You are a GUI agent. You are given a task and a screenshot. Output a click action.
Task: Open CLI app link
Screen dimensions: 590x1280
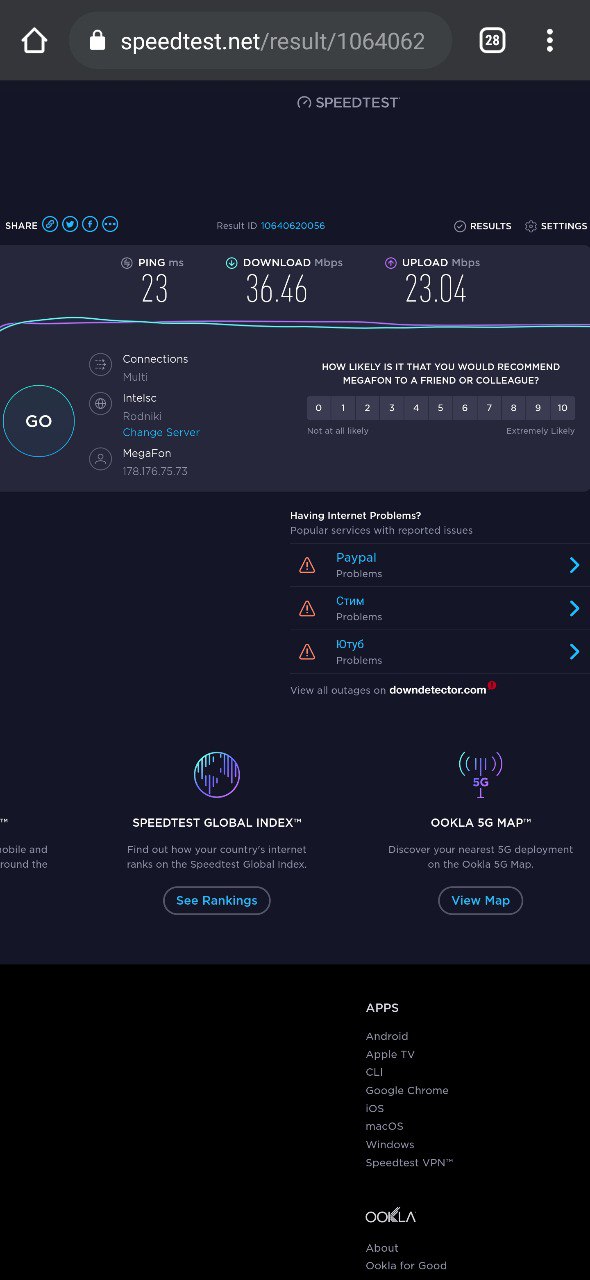(x=374, y=1072)
